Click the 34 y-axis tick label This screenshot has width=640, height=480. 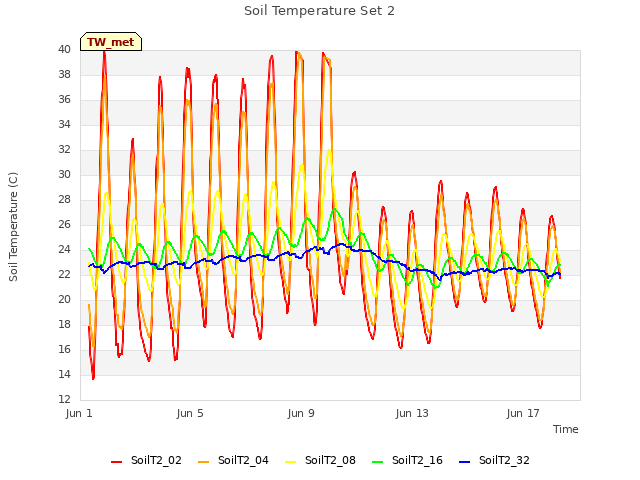[x=64, y=124]
